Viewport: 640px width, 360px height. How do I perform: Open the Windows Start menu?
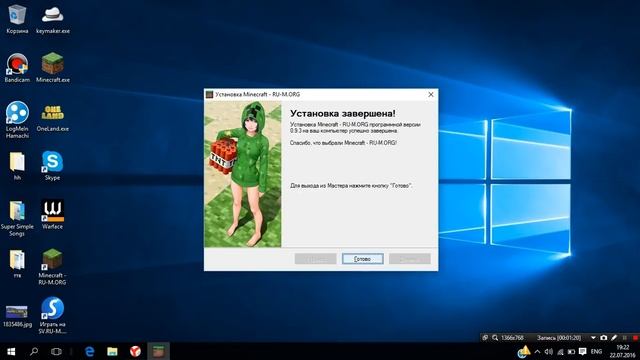click(11, 351)
